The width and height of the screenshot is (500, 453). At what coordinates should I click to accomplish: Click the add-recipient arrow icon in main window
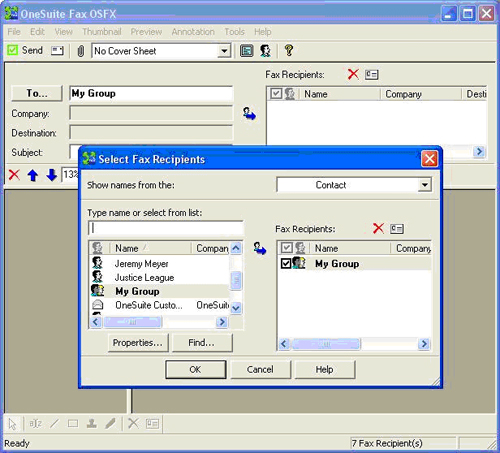pyautogui.click(x=249, y=114)
